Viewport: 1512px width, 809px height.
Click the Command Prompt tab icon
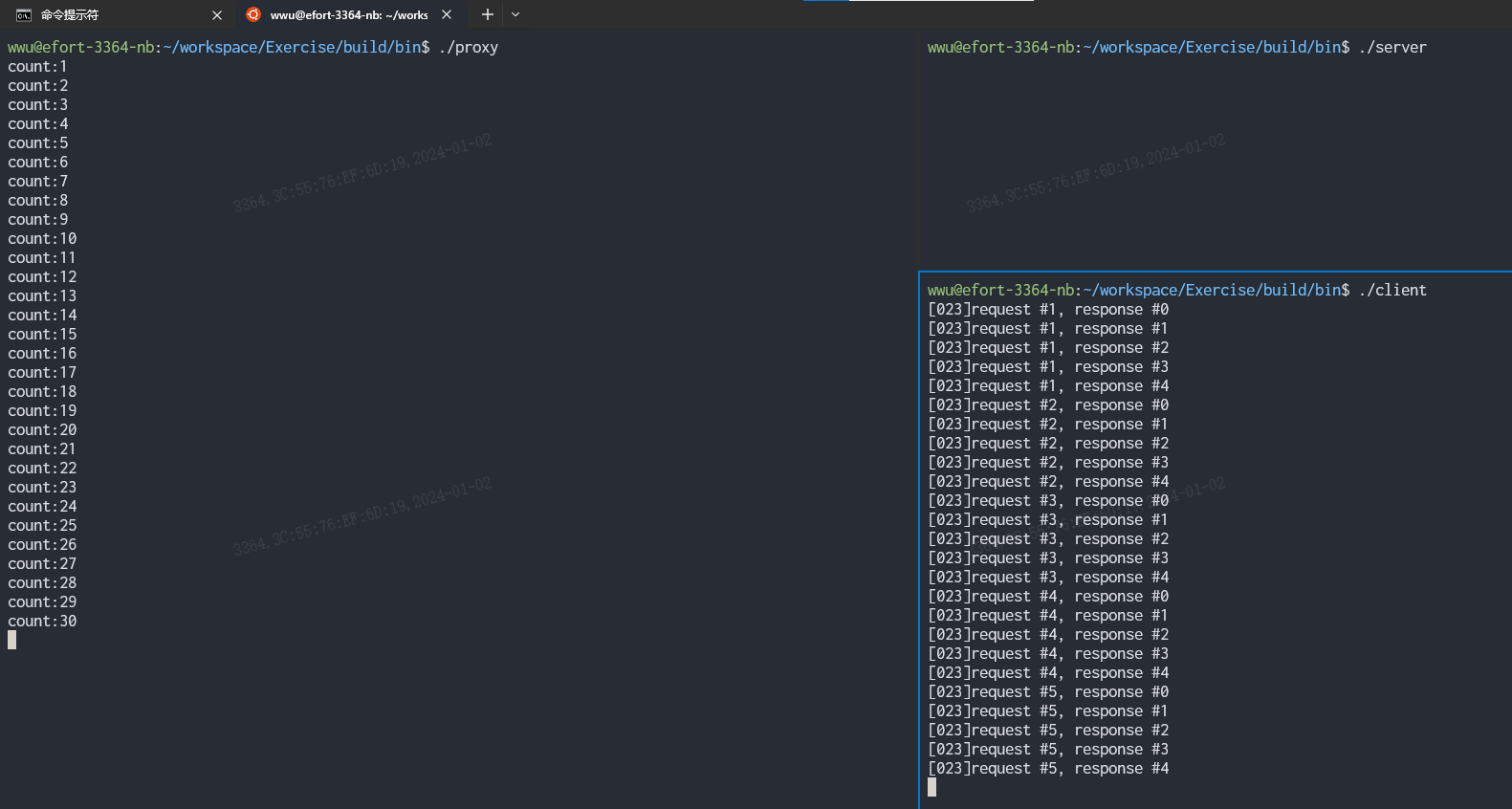click(24, 15)
